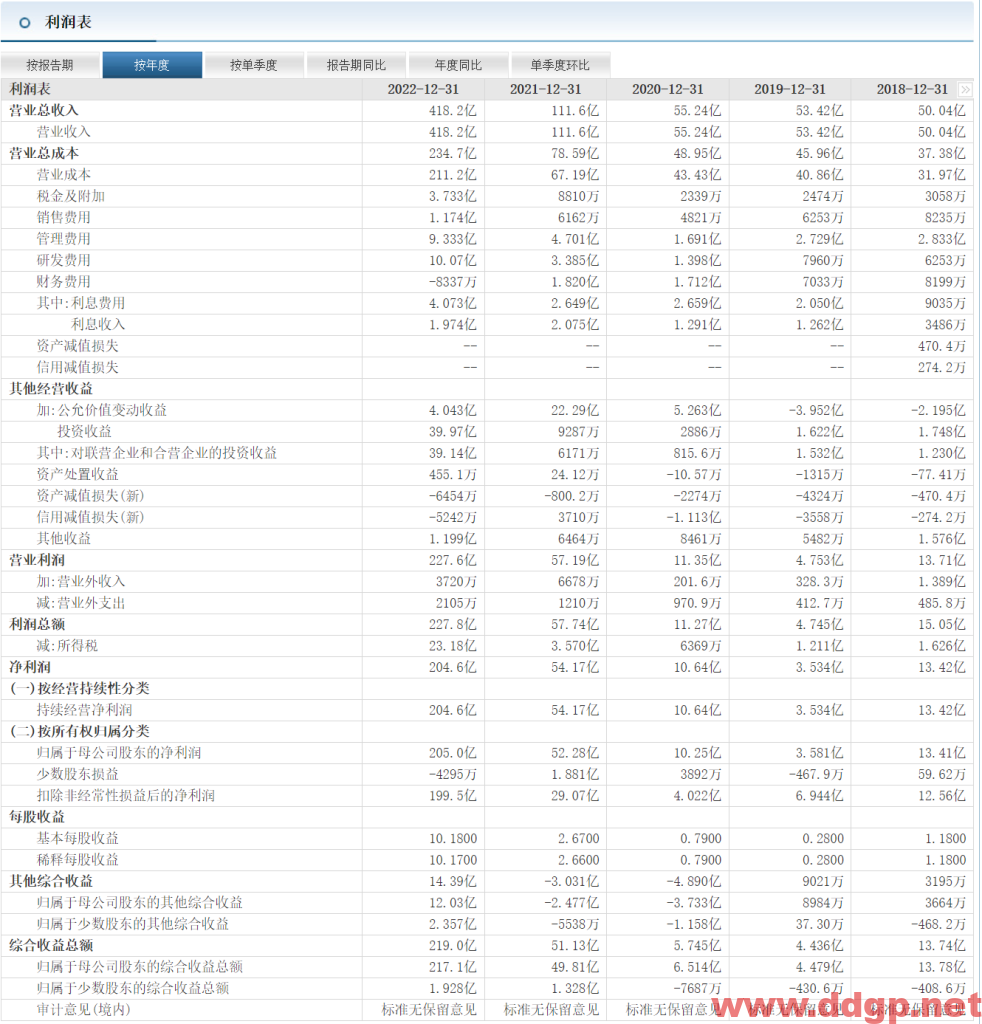Click the 基本每股收益 row label

click(x=77, y=839)
